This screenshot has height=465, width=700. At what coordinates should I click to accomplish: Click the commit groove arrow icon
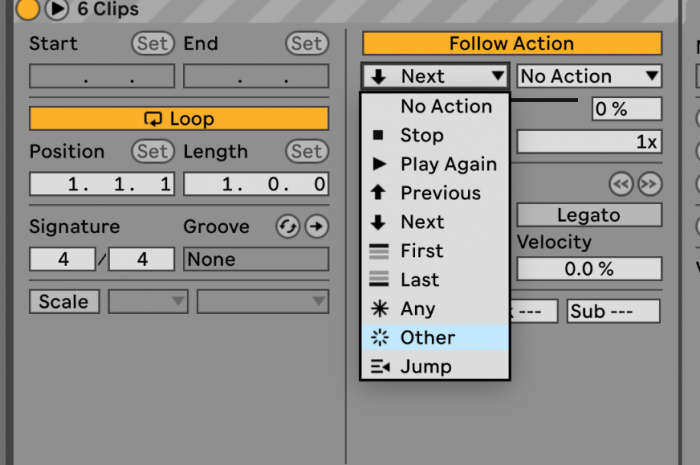click(317, 226)
